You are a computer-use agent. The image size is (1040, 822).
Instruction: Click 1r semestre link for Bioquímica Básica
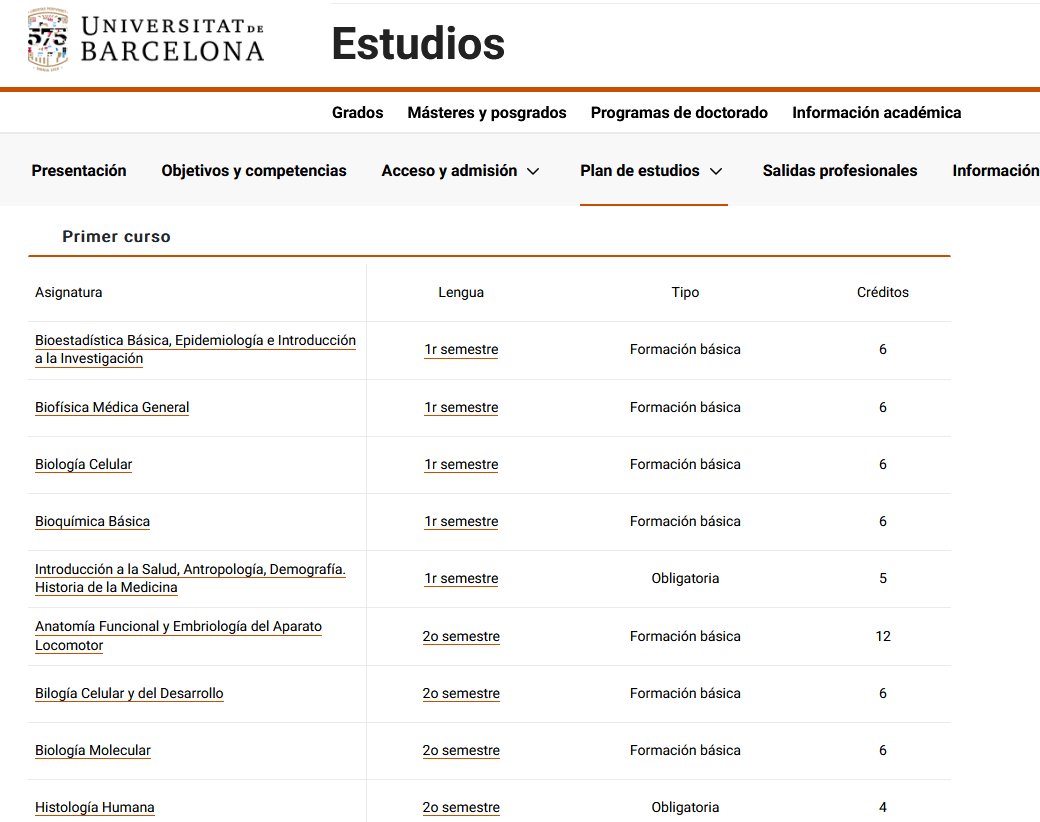coord(461,521)
